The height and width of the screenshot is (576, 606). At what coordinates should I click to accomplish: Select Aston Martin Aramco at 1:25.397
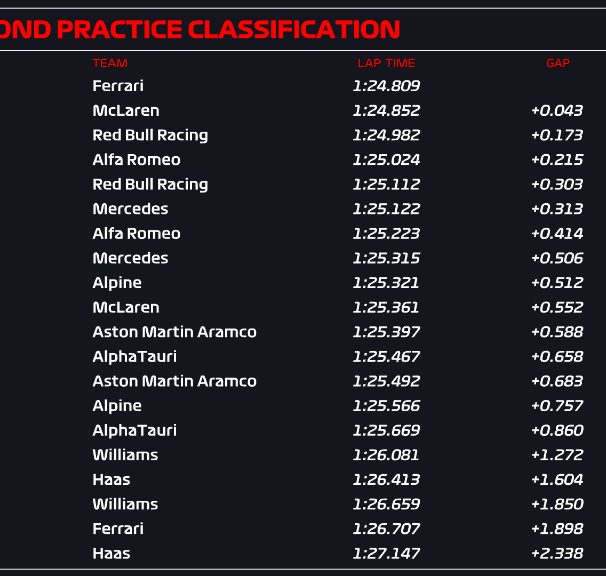174,332
